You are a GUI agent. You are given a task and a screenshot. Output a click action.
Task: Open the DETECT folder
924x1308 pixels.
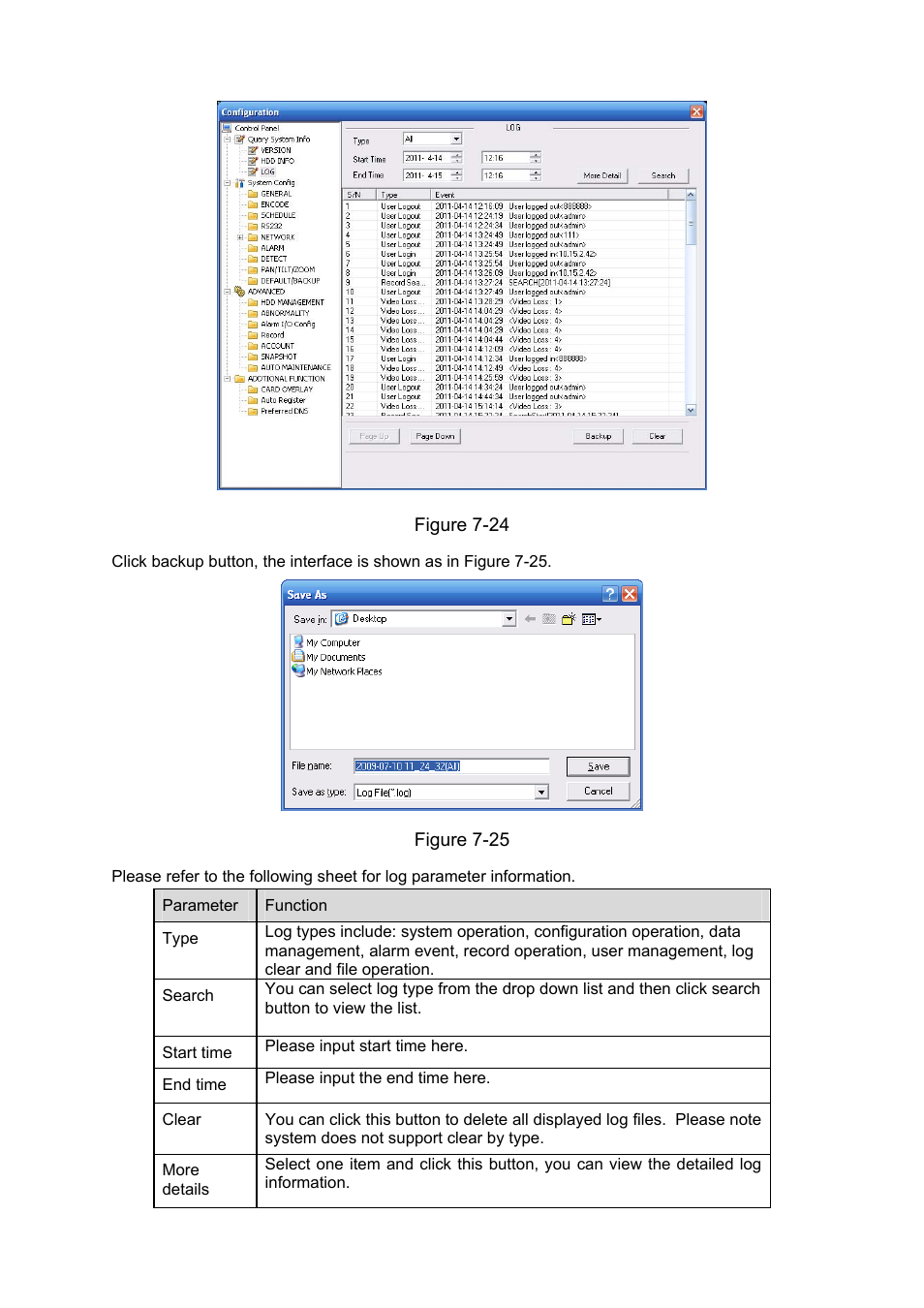273,259
